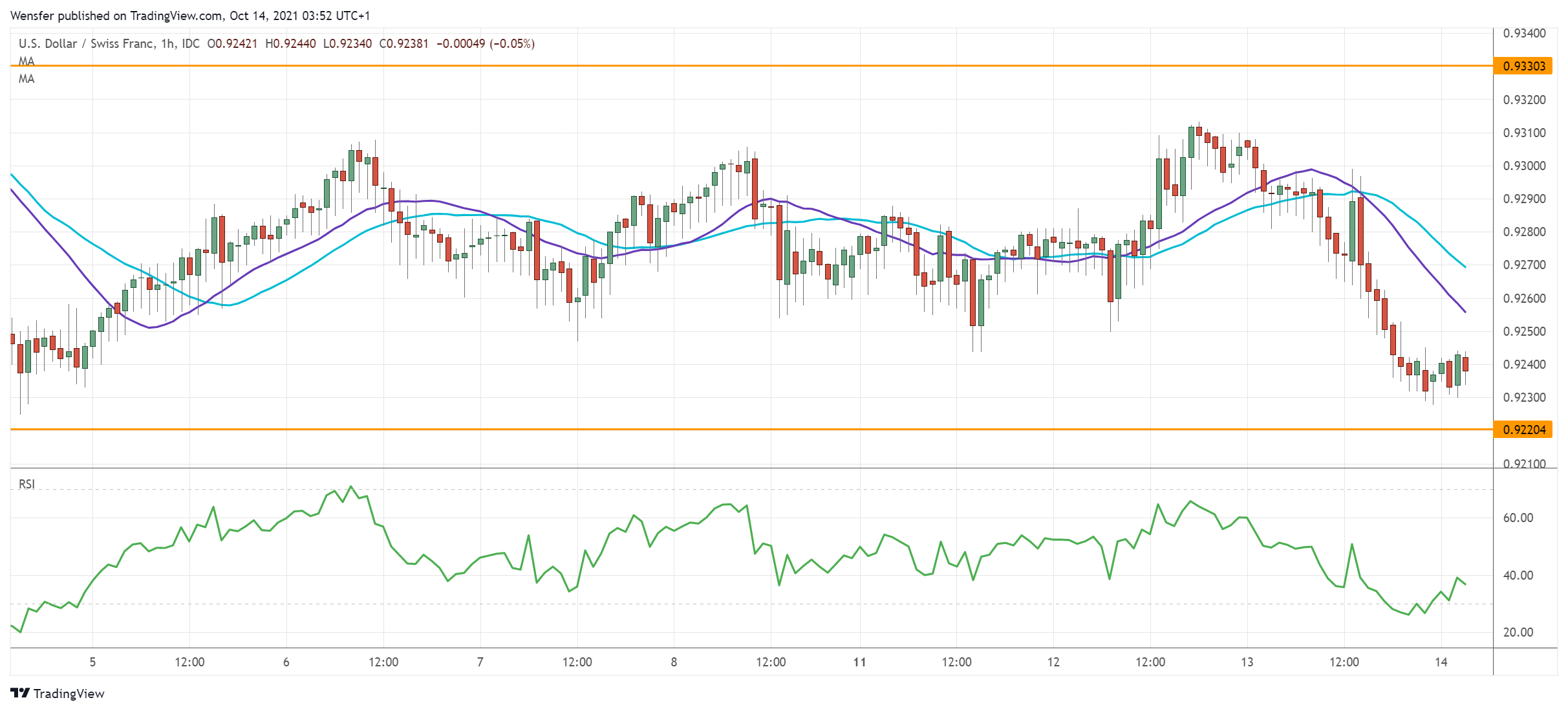Screen dimensions: 1568x711
Task: Click the RSI 60.00 scale label
Action: click(x=1518, y=518)
